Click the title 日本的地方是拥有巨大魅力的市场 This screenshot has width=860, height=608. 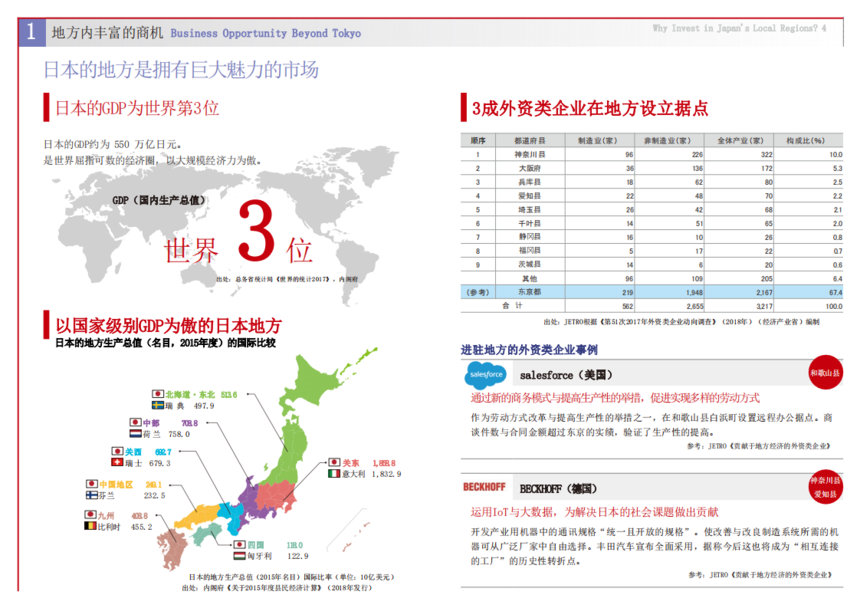181,70
